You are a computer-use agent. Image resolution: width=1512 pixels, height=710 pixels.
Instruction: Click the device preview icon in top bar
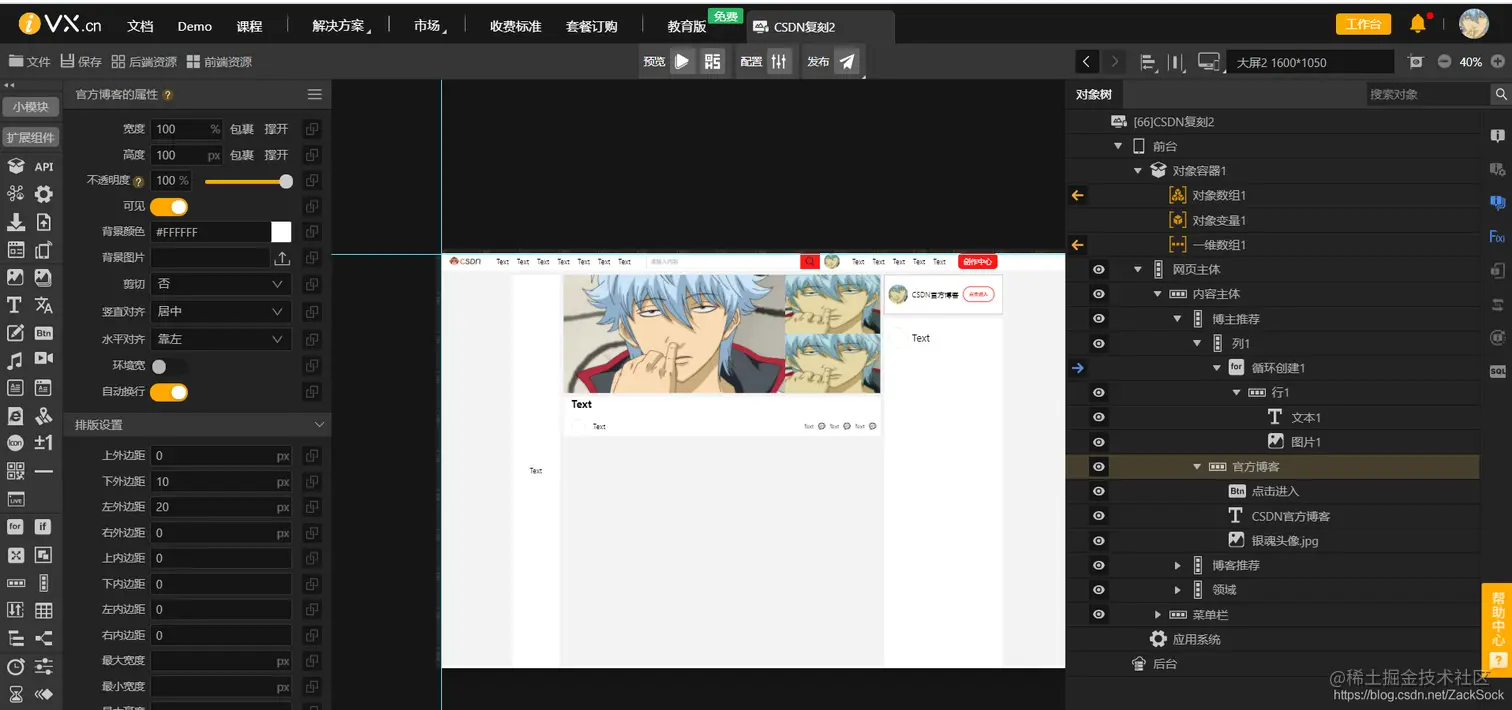(x=1209, y=61)
